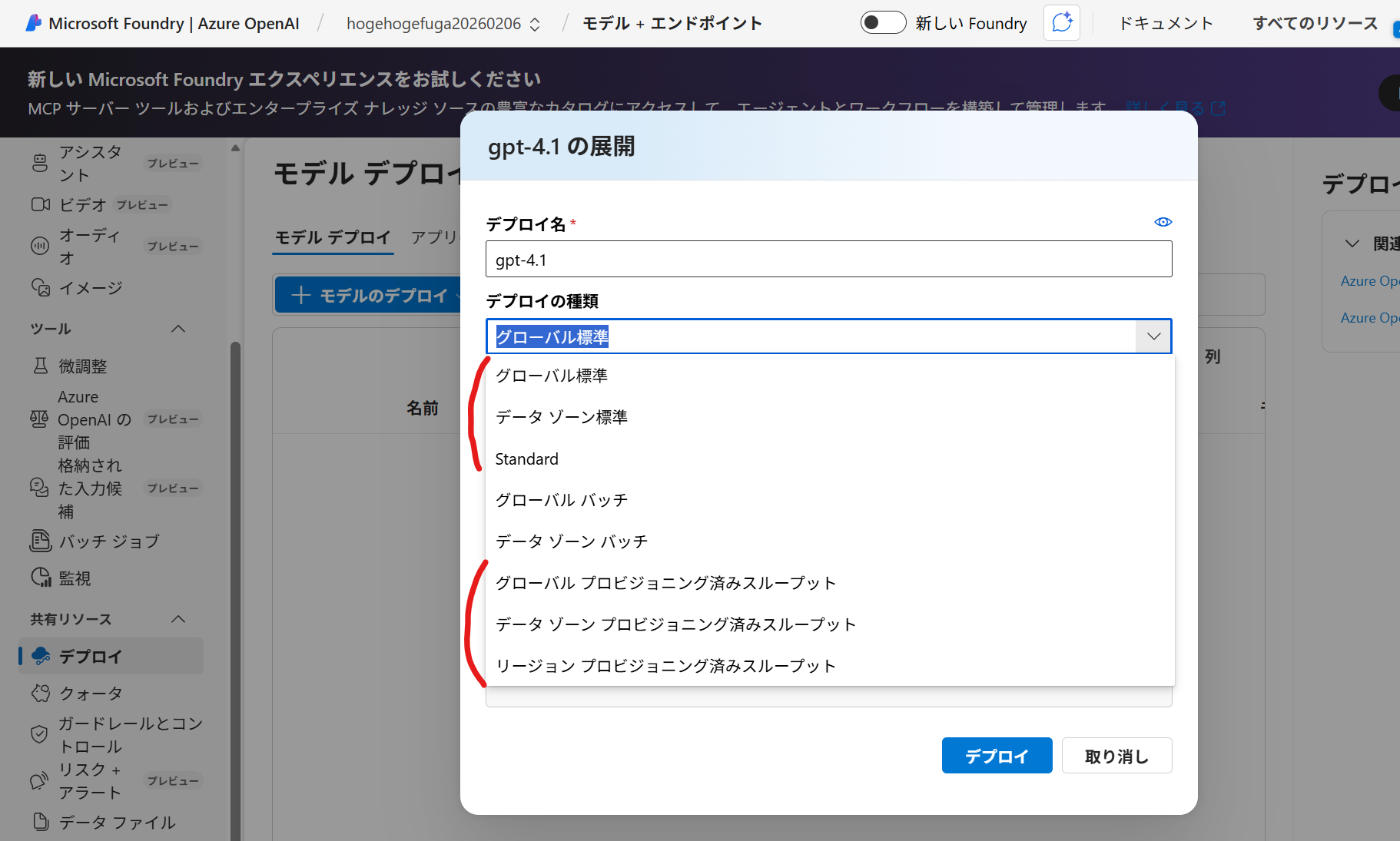Click the balance scale evaluation icon

pos(40,420)
